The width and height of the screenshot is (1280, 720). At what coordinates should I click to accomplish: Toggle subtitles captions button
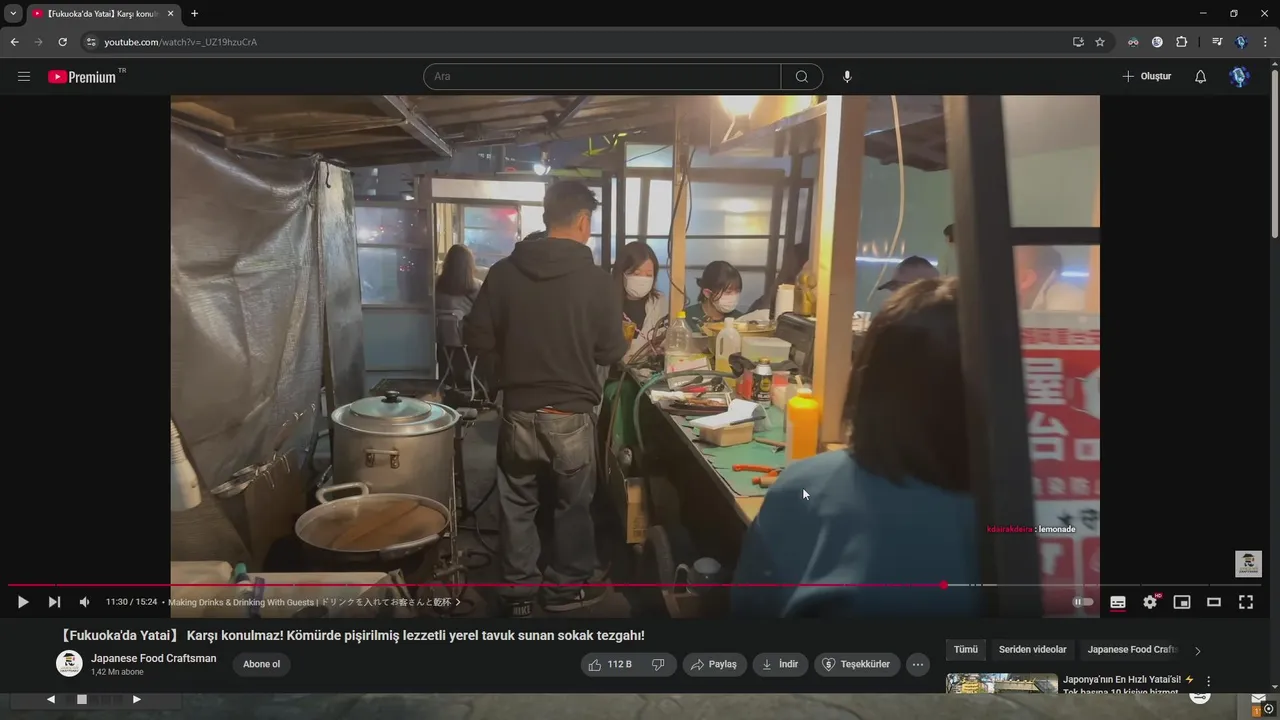tap(1118, 602)
